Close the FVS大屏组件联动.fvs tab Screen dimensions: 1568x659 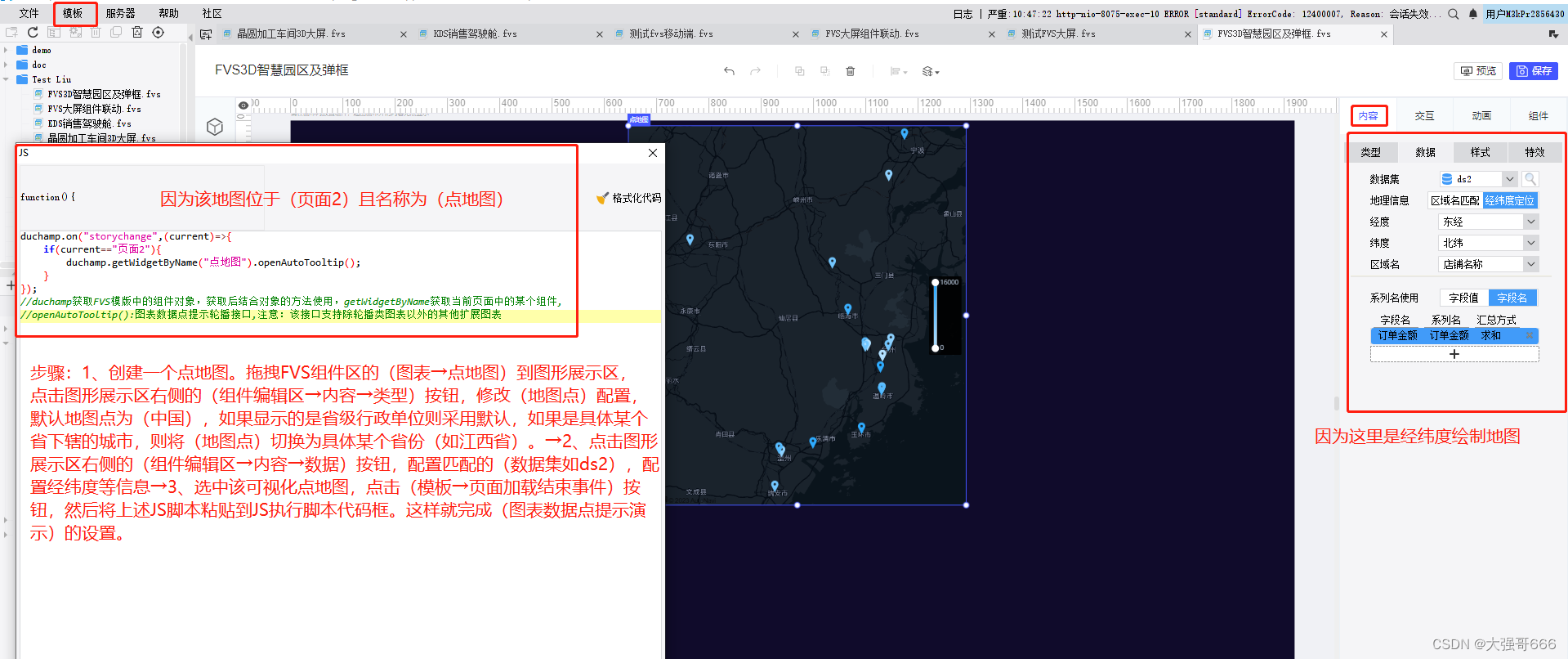point(992,34)
